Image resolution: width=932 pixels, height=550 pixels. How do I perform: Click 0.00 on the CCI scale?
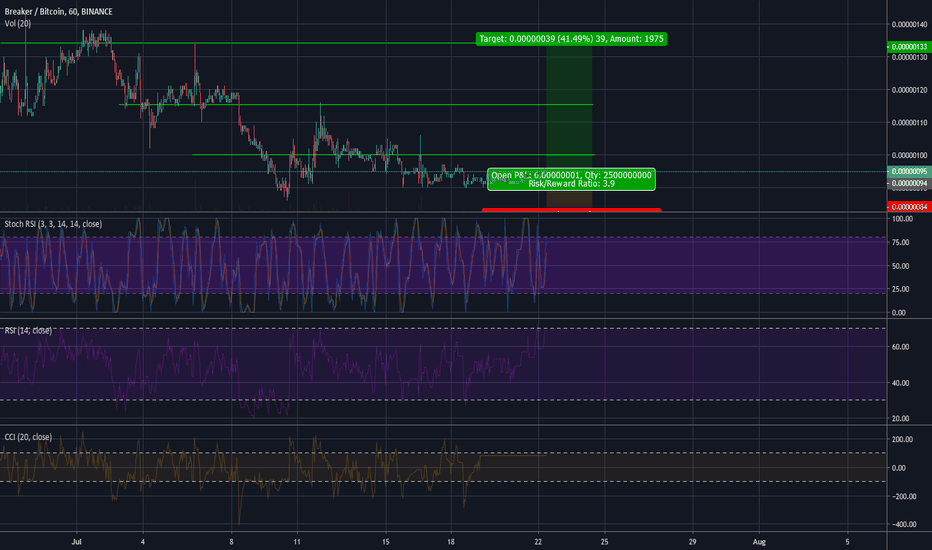pos(899,468)
